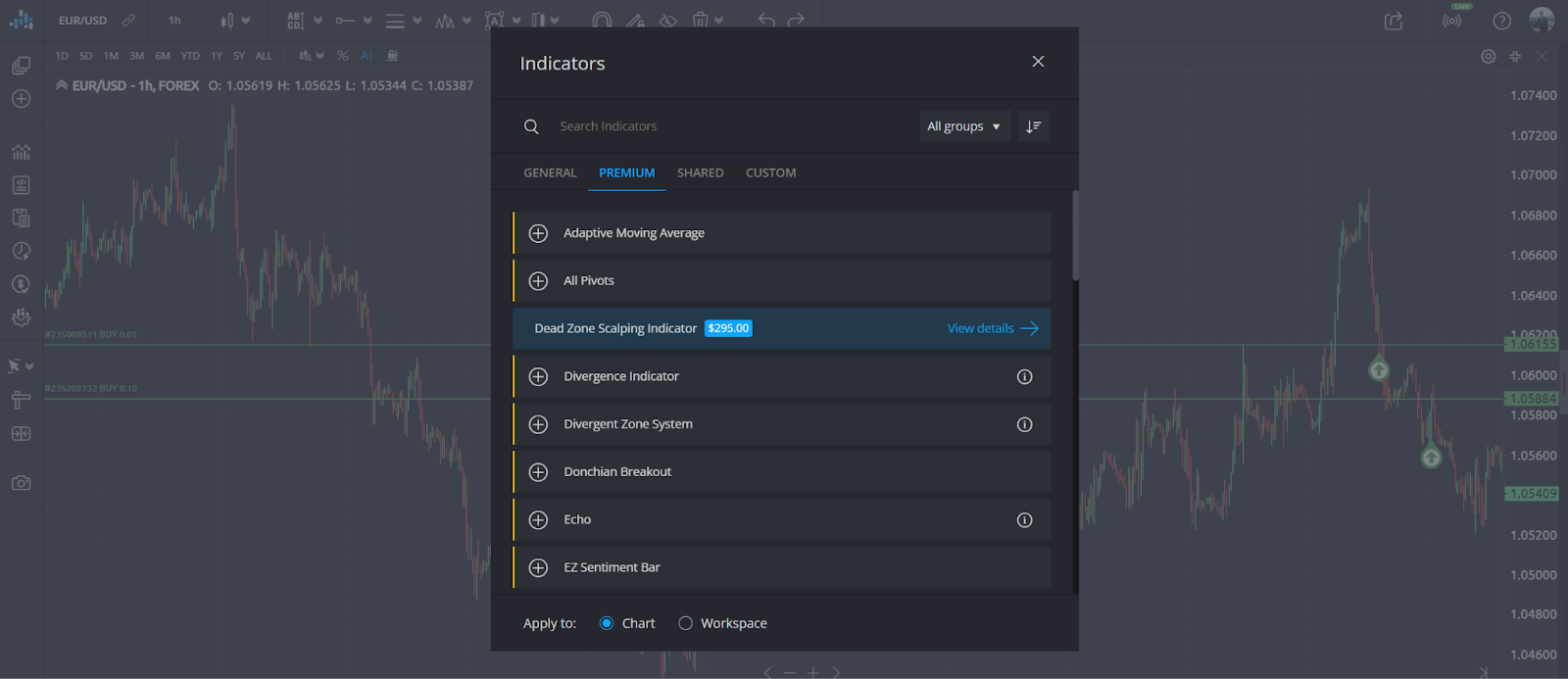Open the All groups dropdown
Viewport: 1568px width, 679px height.
click(x=964, y=126)
